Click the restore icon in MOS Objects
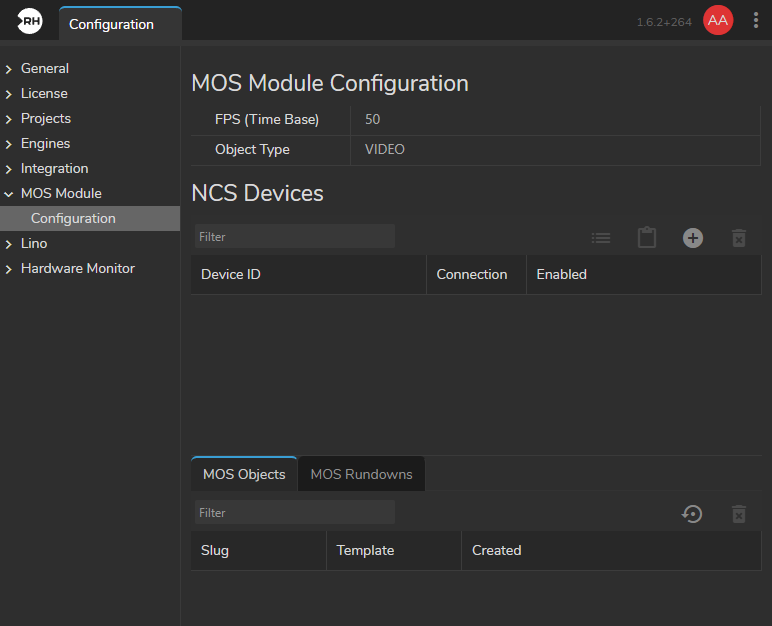The height and width of the screenshot is (626, 772). (692, 514)
